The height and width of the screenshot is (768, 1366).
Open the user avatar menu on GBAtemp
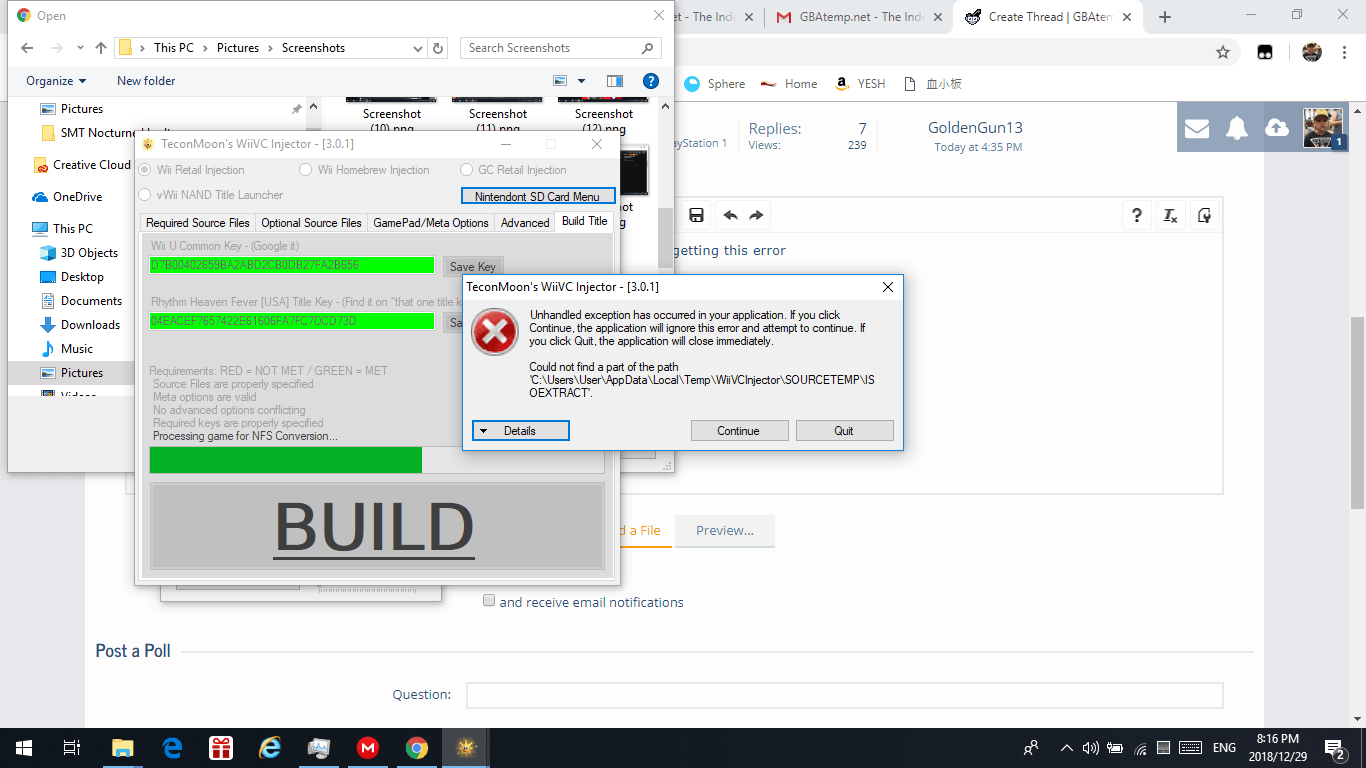1323,128
